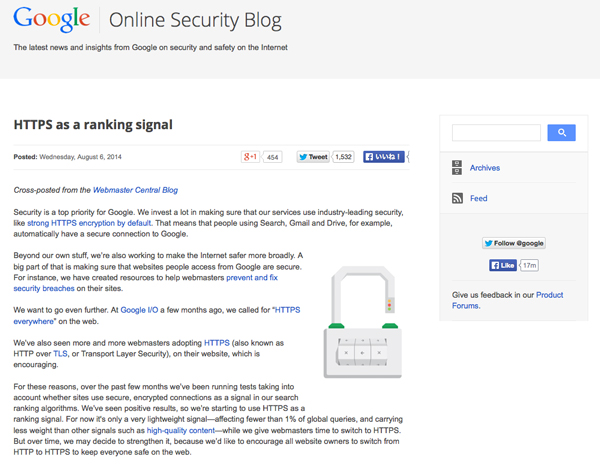This screenshot has width=600, height=464.
Task: Click the Facebook Like button in sidebar
Action: point(503,265)
